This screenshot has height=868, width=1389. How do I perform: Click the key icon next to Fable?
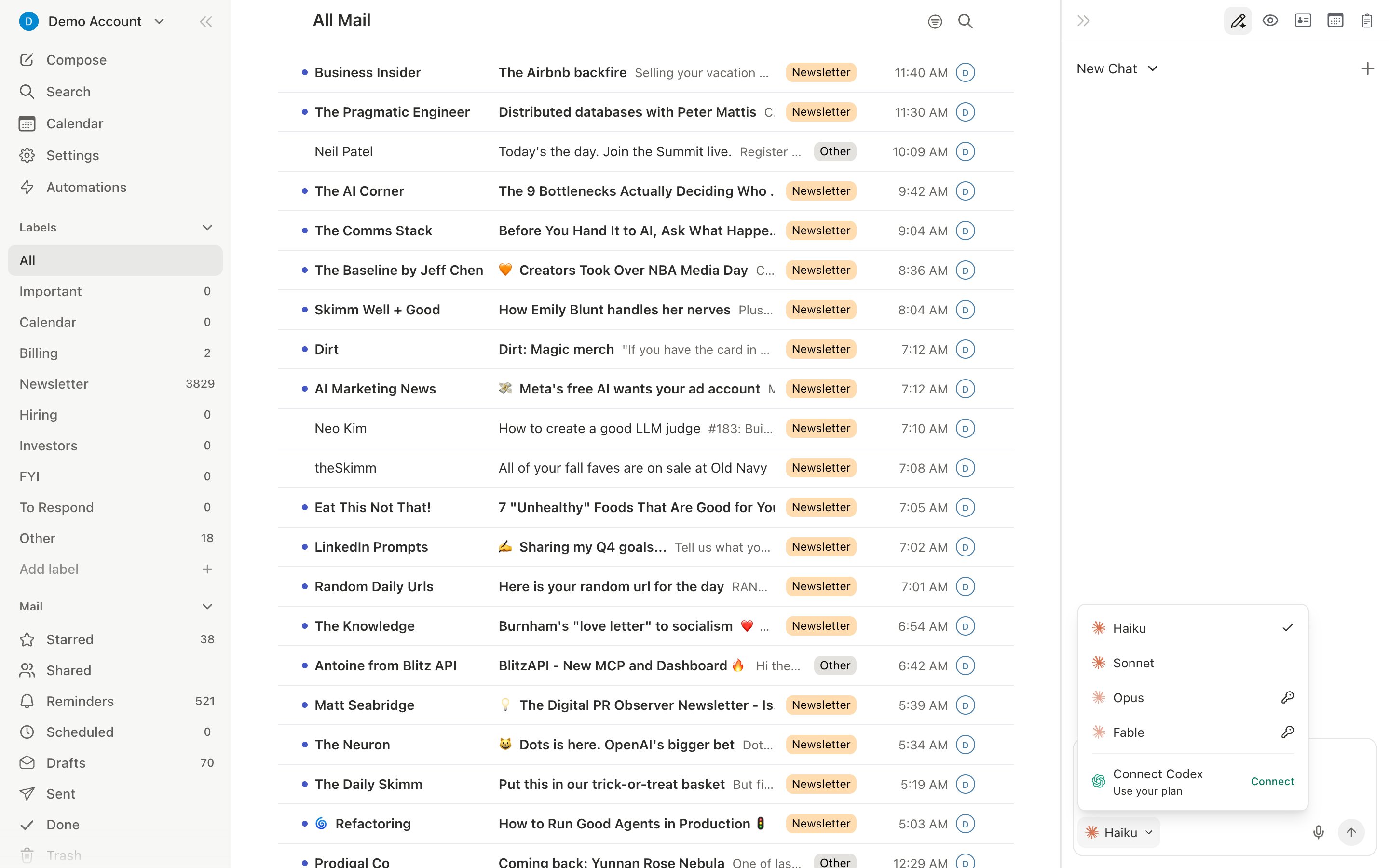(1287, 732)
